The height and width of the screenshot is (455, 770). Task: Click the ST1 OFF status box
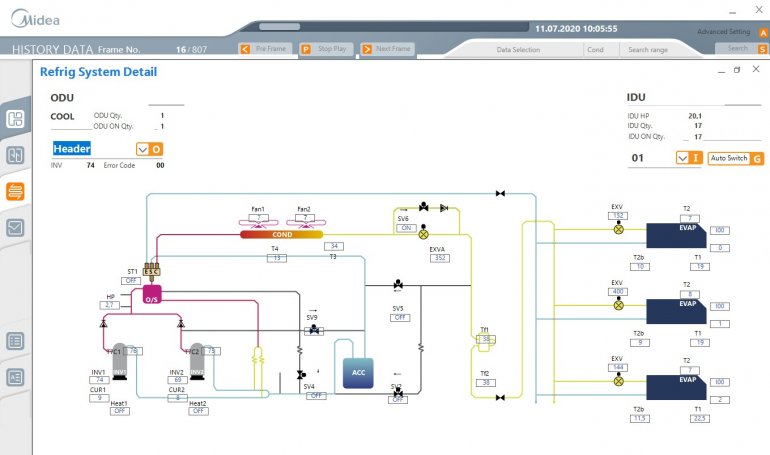131,280
